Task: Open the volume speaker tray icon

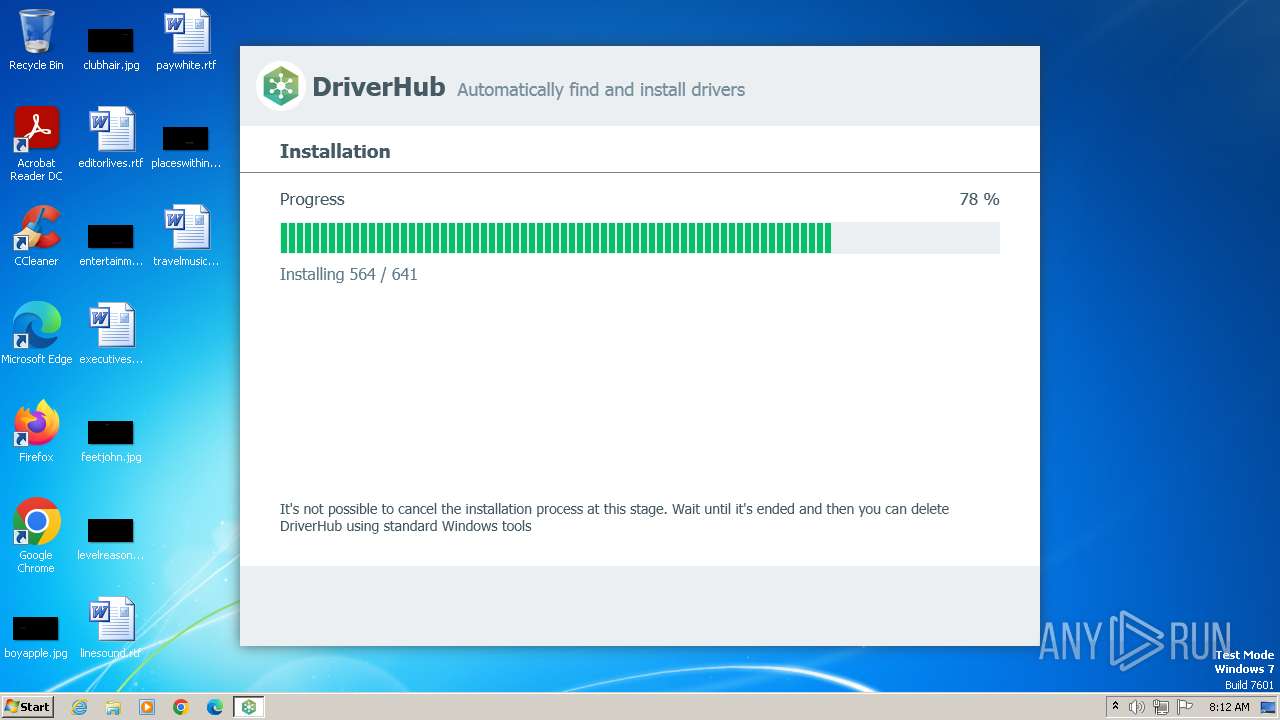Action: tap(1137, 707)
